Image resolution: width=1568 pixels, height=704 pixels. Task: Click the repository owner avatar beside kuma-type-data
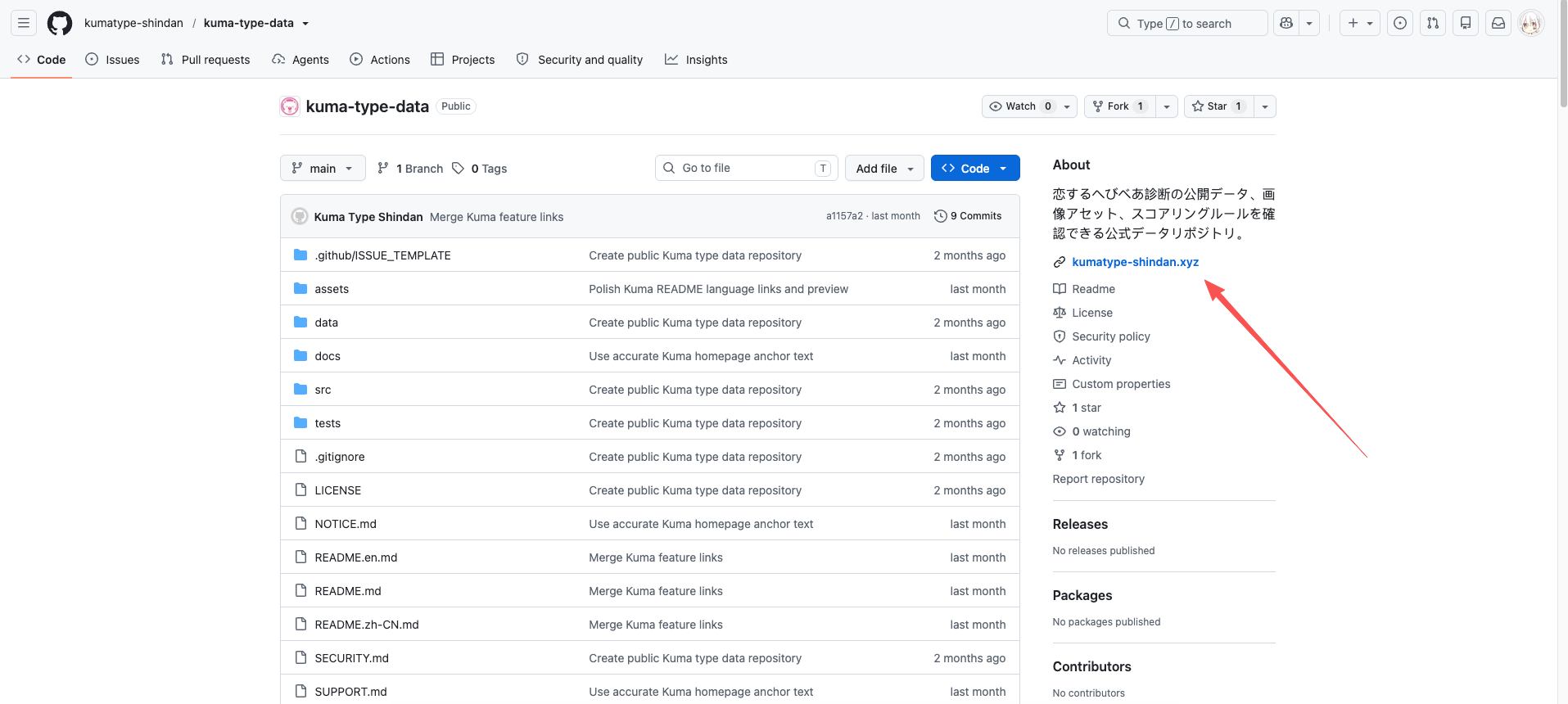[x=290, y=106]
